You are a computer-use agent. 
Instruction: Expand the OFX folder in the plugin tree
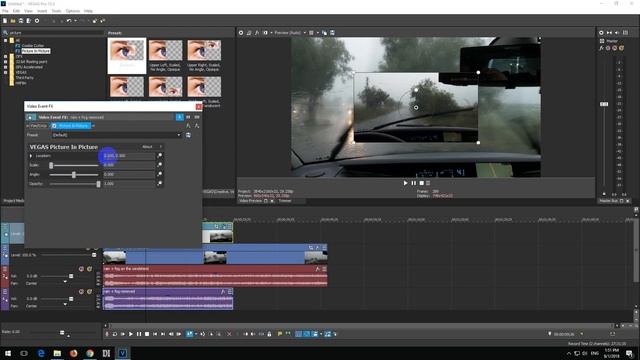click(5, 56)
